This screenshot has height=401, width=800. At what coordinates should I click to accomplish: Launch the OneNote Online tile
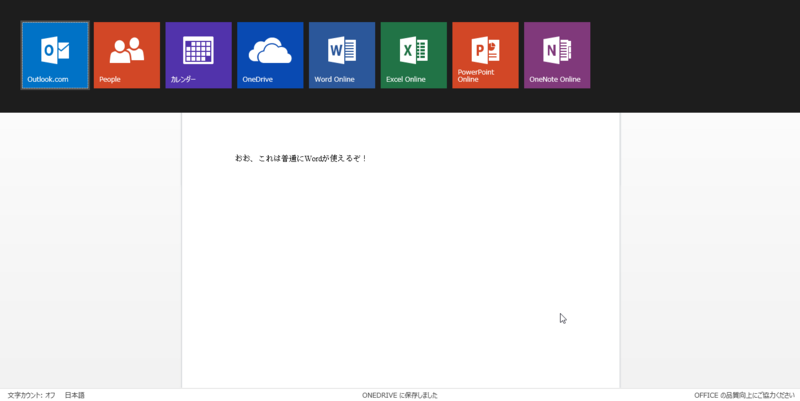point(557,55)
